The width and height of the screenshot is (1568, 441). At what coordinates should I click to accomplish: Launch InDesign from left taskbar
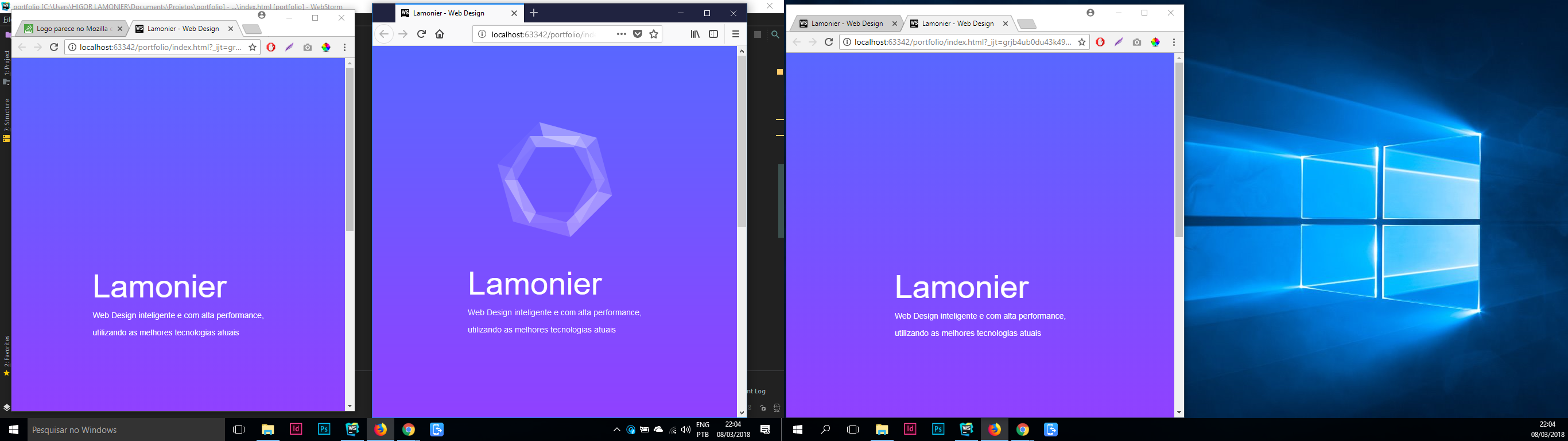tap(296, 429)
